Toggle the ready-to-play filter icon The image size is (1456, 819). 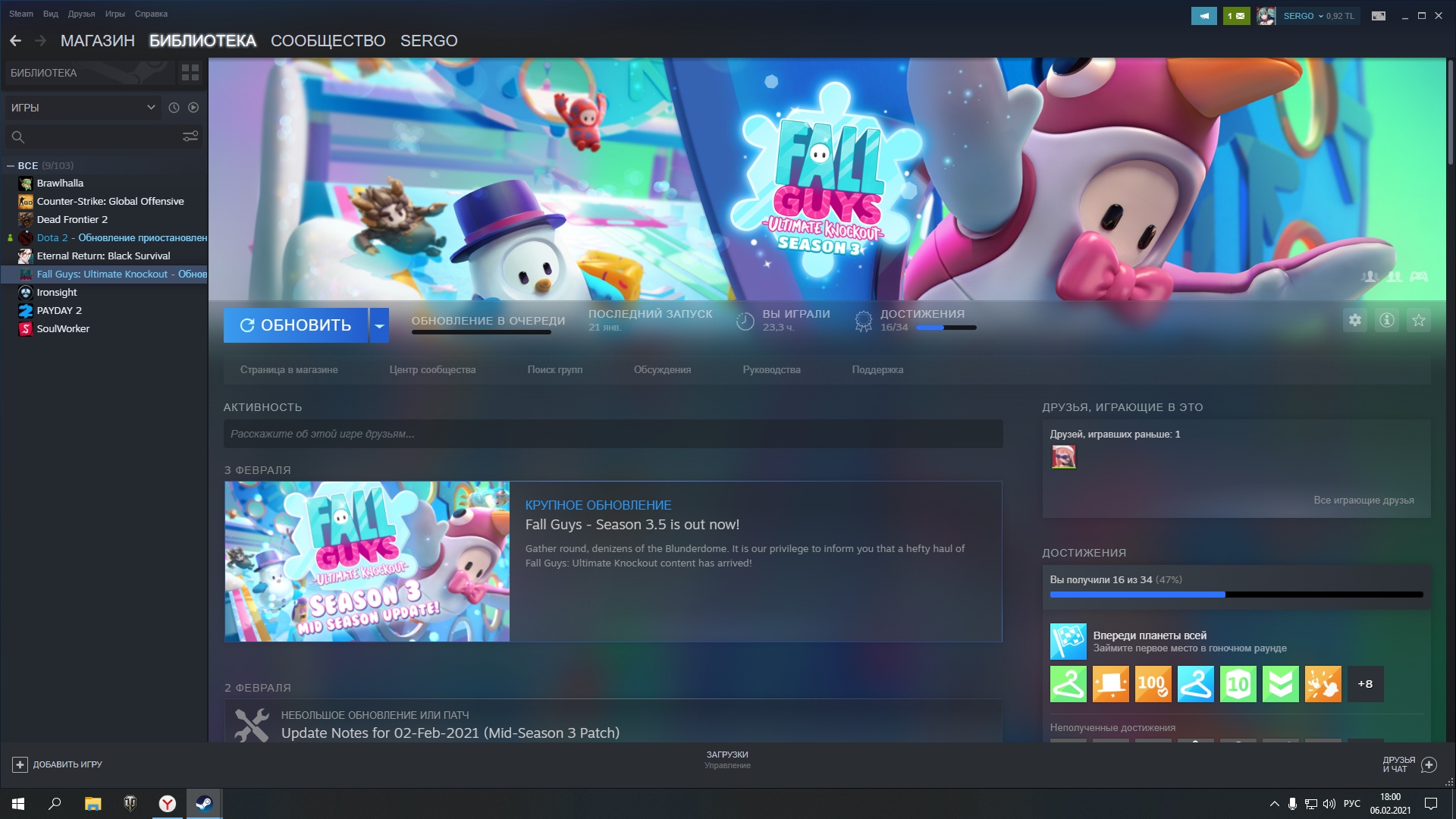[193, 108]
